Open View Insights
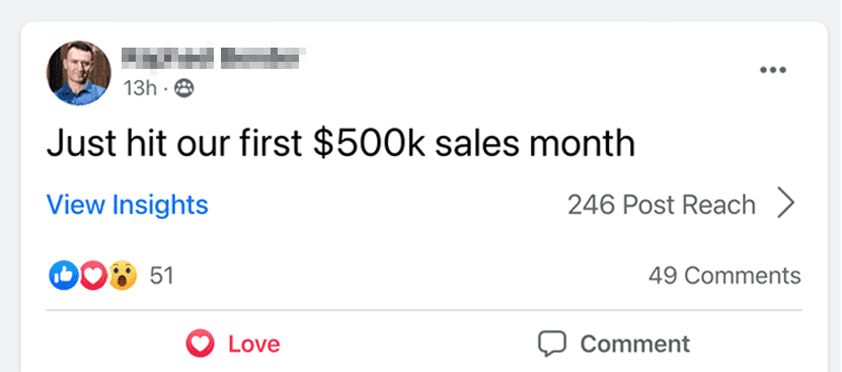Screen dimensions: 842x372 [x=127, y=205]
